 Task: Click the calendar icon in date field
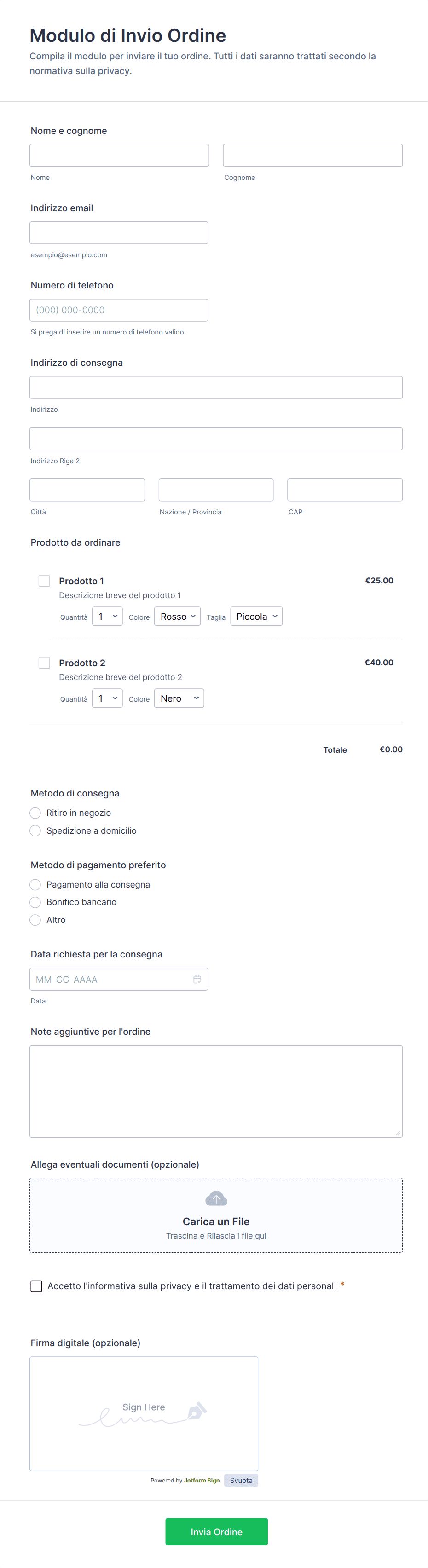tap(197, 980)
